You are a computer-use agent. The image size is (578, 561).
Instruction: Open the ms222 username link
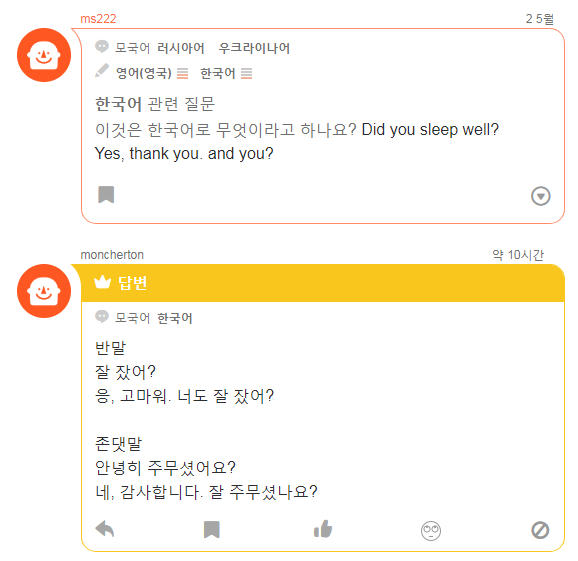coord(98,18)
